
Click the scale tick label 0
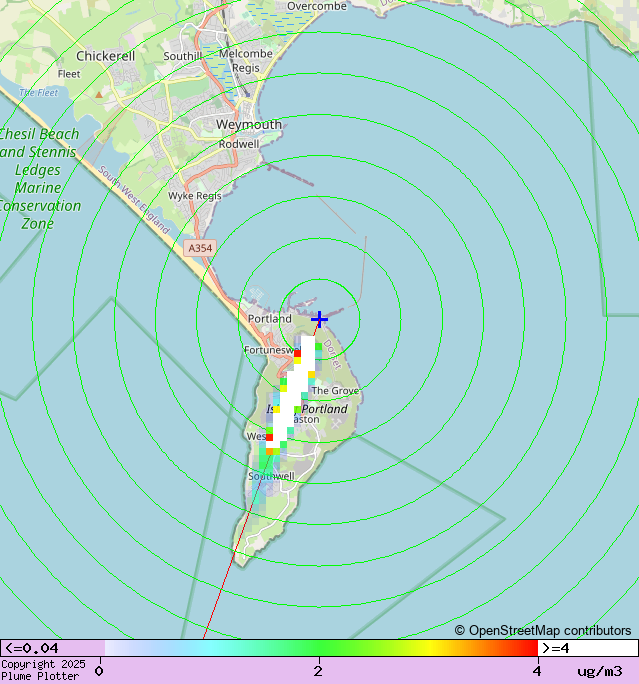[x=99, y=671]
